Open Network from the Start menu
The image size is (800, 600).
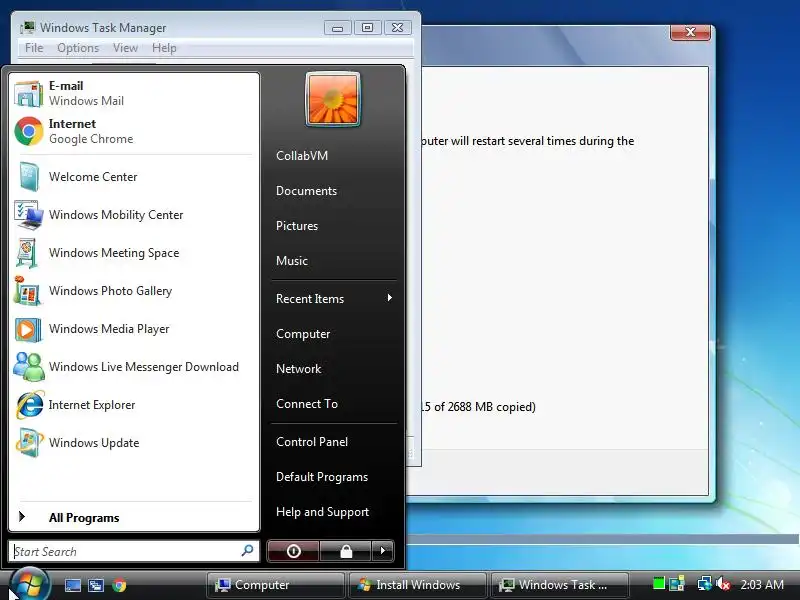298,369
